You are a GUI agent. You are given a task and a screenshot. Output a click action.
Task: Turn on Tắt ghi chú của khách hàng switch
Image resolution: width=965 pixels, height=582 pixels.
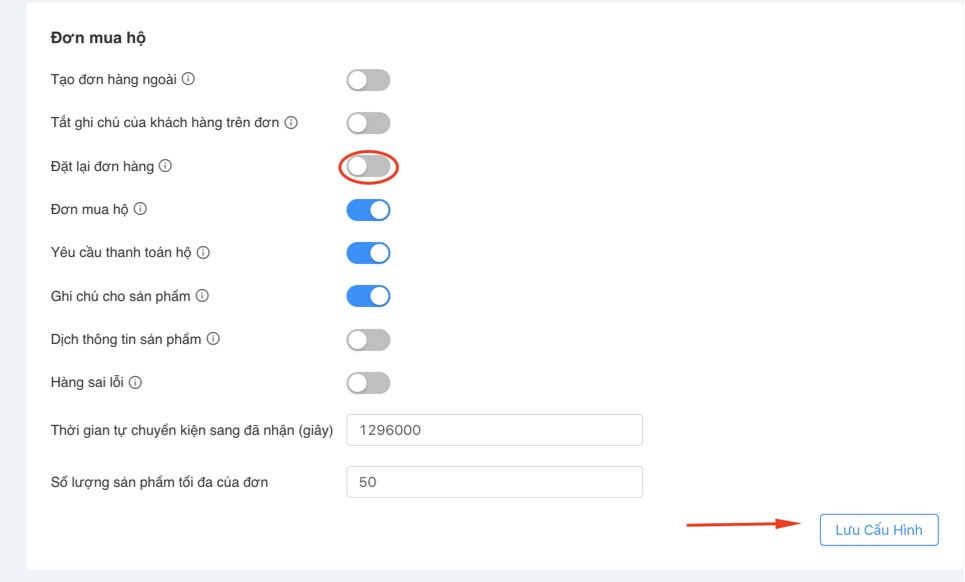368,123
